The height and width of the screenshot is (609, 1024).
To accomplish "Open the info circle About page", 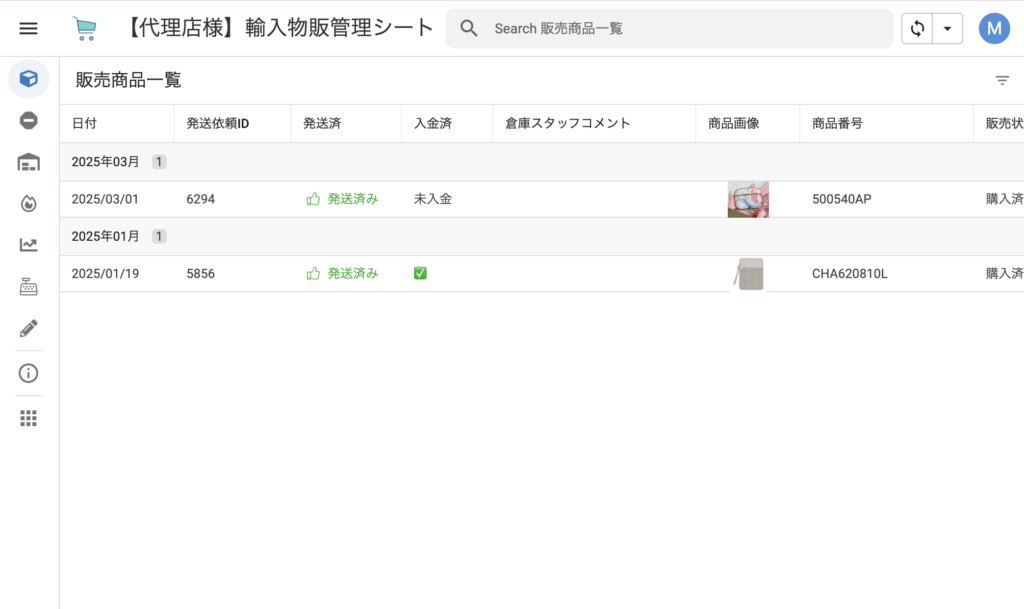I will [28, 373].
